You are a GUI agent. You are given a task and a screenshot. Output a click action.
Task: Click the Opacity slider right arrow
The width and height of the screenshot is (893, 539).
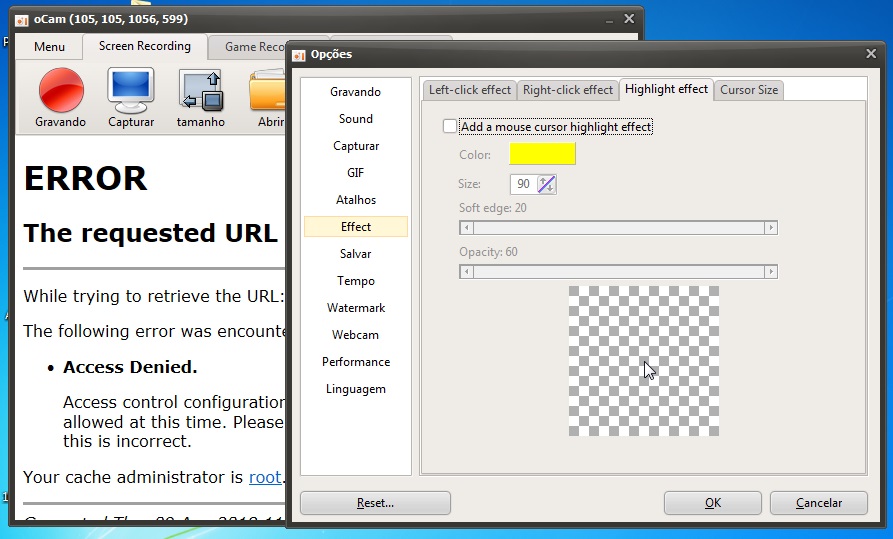pos(771,272)
